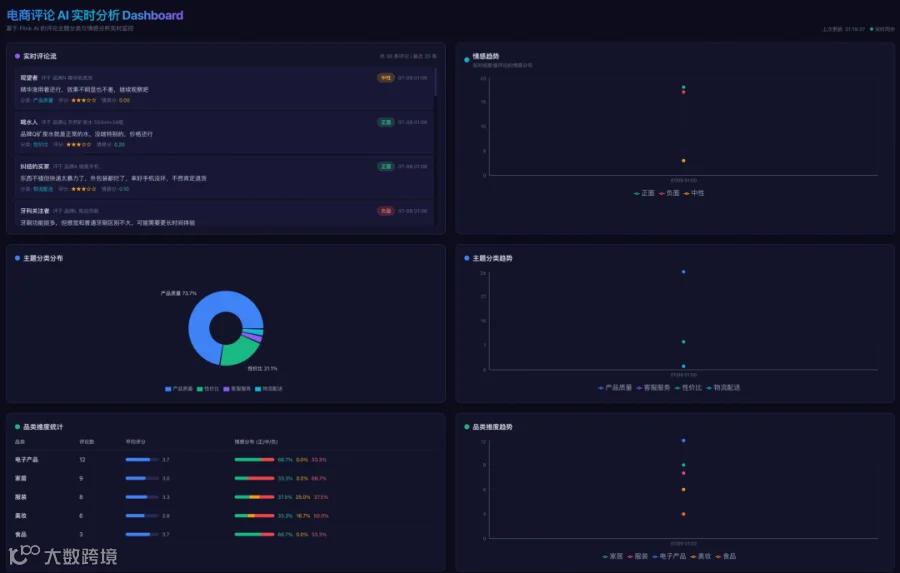Click the highest blue point in 主题分类趋势

click(683, 272)
